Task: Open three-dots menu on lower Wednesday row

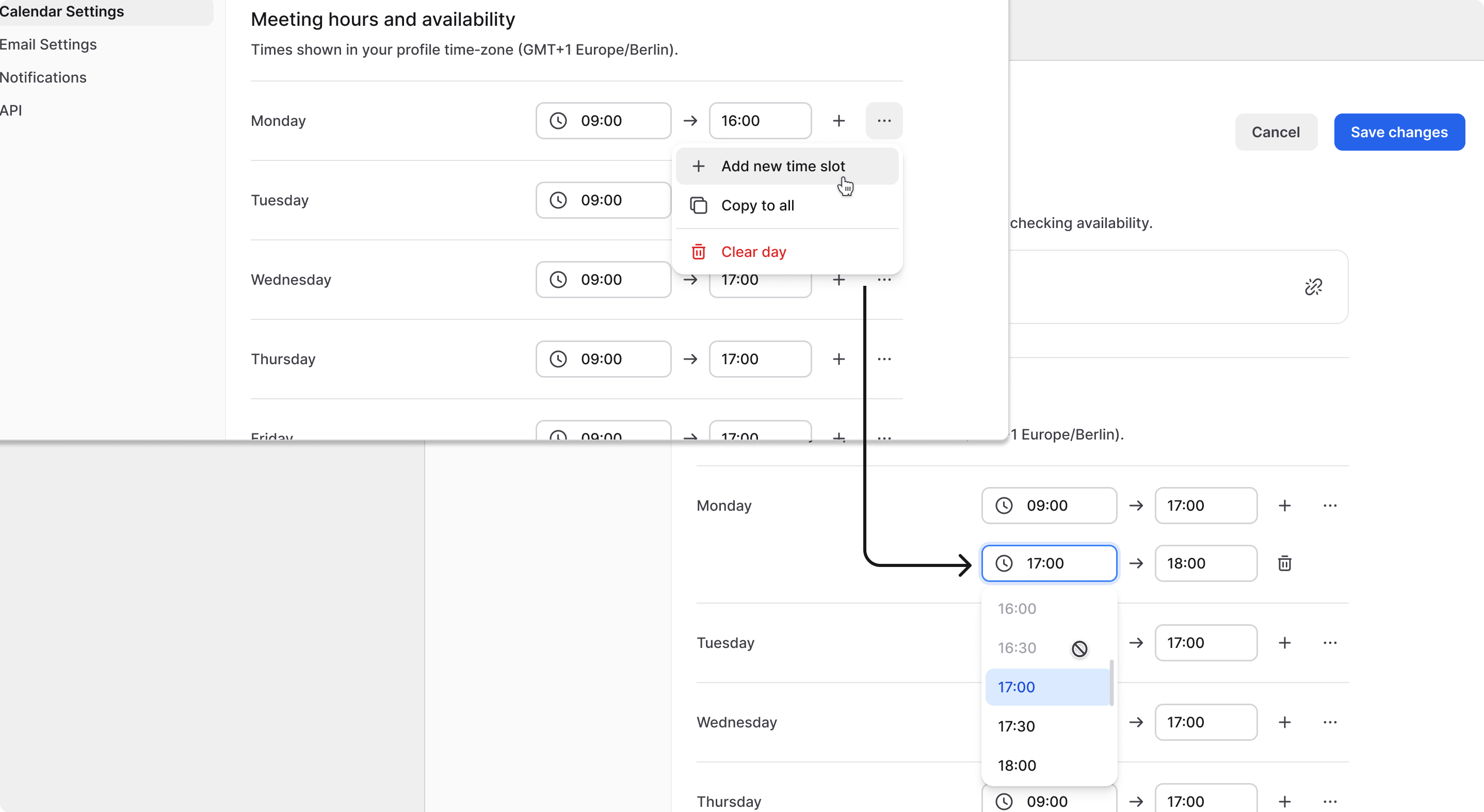Action: 1330,722
